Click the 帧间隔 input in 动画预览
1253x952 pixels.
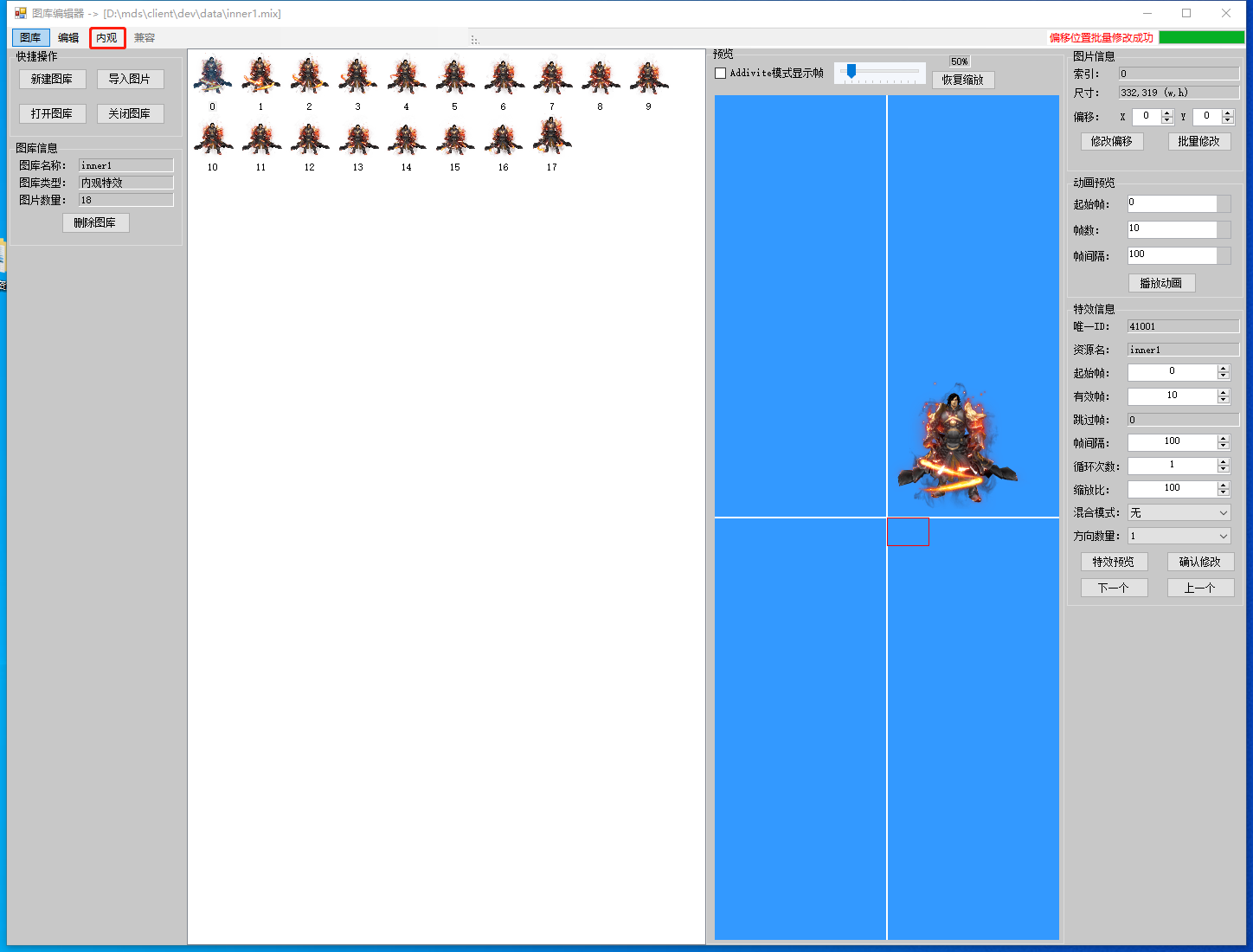click(1172, 255)
